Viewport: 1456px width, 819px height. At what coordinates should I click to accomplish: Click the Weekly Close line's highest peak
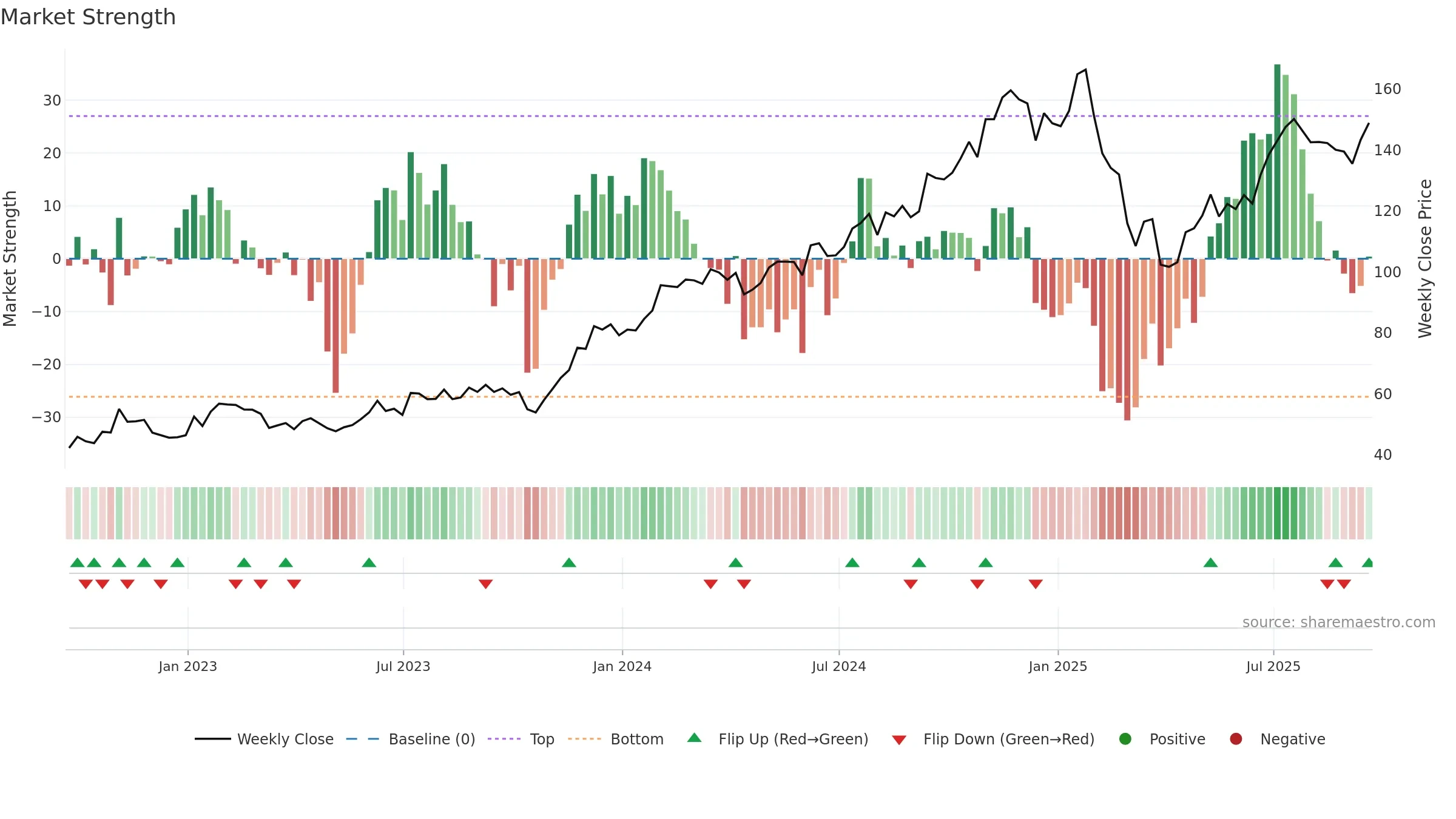point(1085,70)
